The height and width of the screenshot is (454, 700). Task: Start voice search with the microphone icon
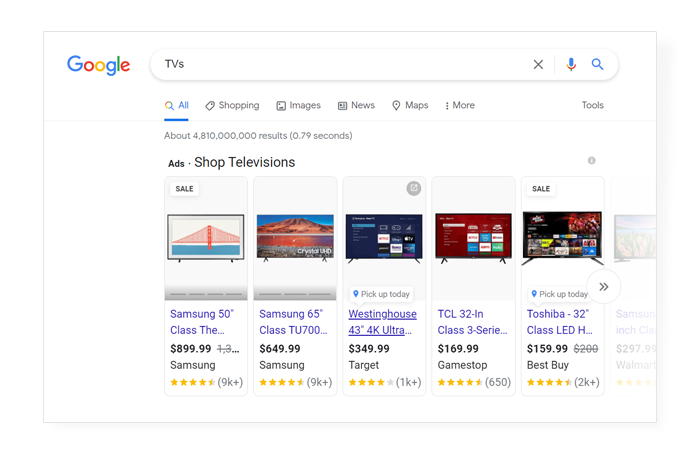pyautogui.click(x=571, y=65)
